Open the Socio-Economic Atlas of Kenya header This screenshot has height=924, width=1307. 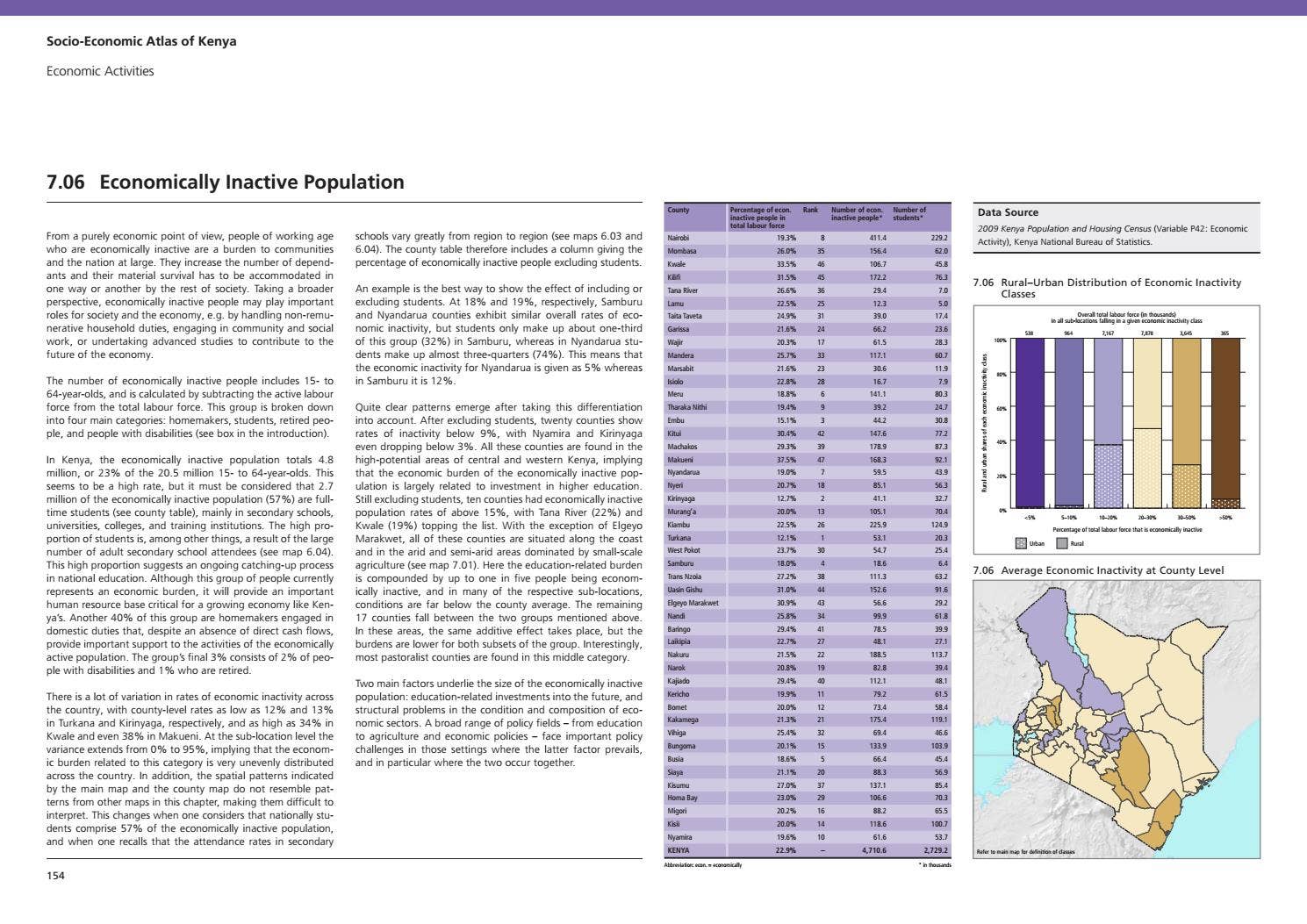141,40
